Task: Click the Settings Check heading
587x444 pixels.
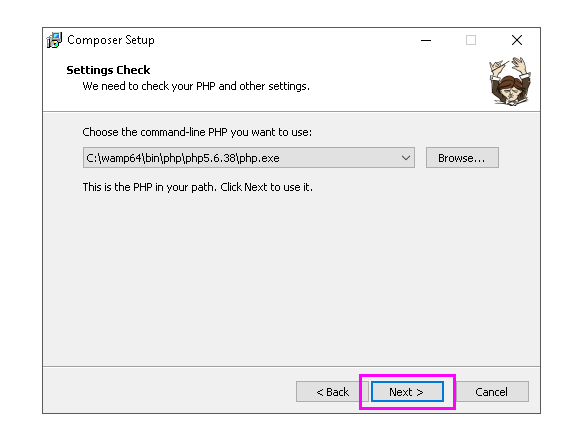Action: pyautogui.click(x=108, y=70)
